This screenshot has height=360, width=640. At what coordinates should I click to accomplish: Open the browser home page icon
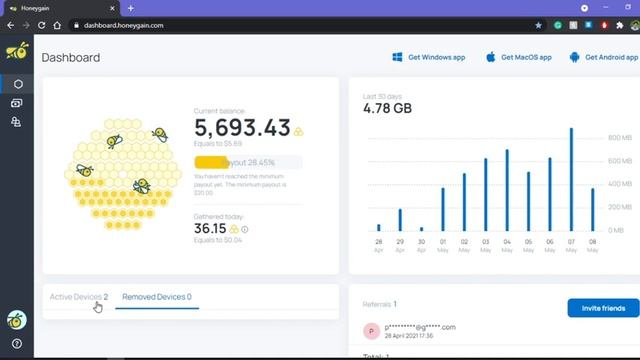click(x=57, y=25)
